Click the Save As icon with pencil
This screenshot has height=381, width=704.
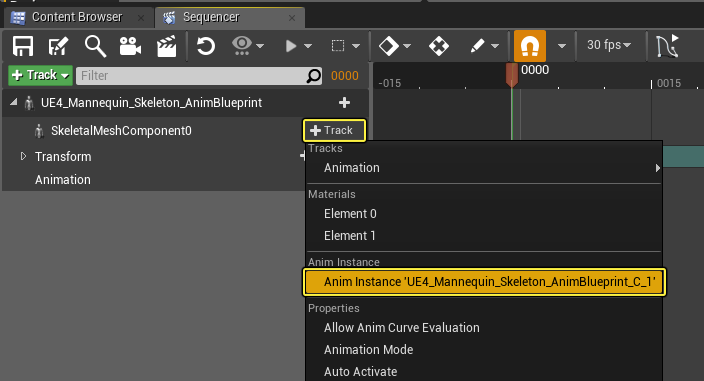point(58,46)
